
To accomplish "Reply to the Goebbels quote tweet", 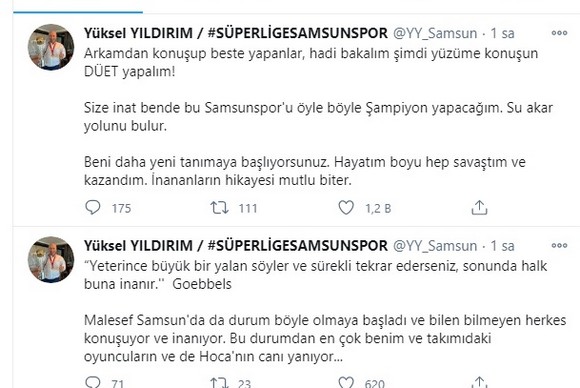I will [x=92, y=382].
